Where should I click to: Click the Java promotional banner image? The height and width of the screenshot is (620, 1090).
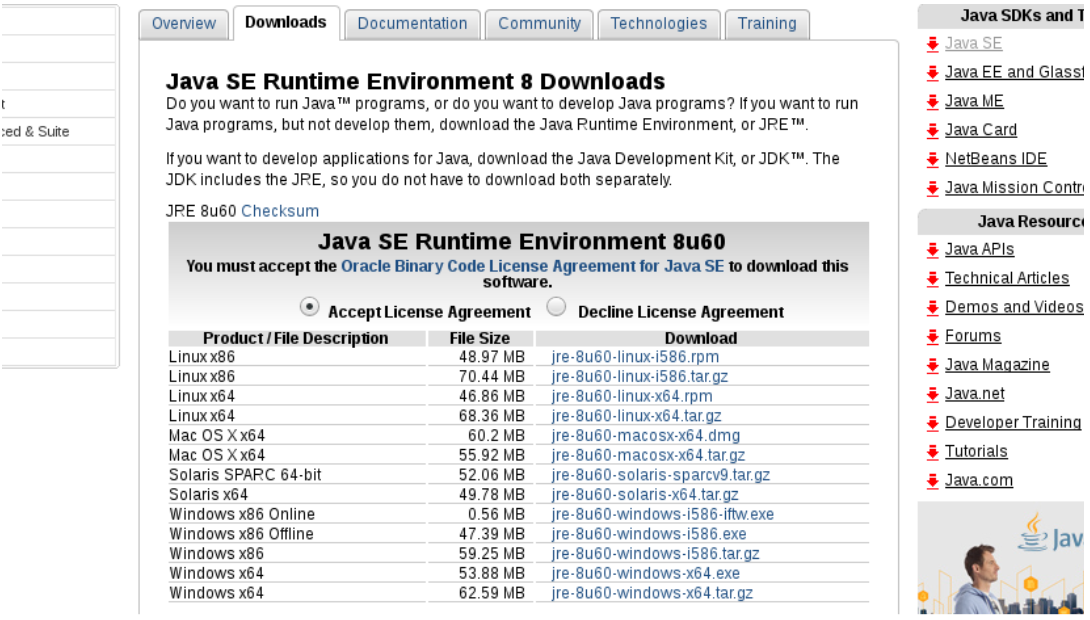coord(1000,558)
